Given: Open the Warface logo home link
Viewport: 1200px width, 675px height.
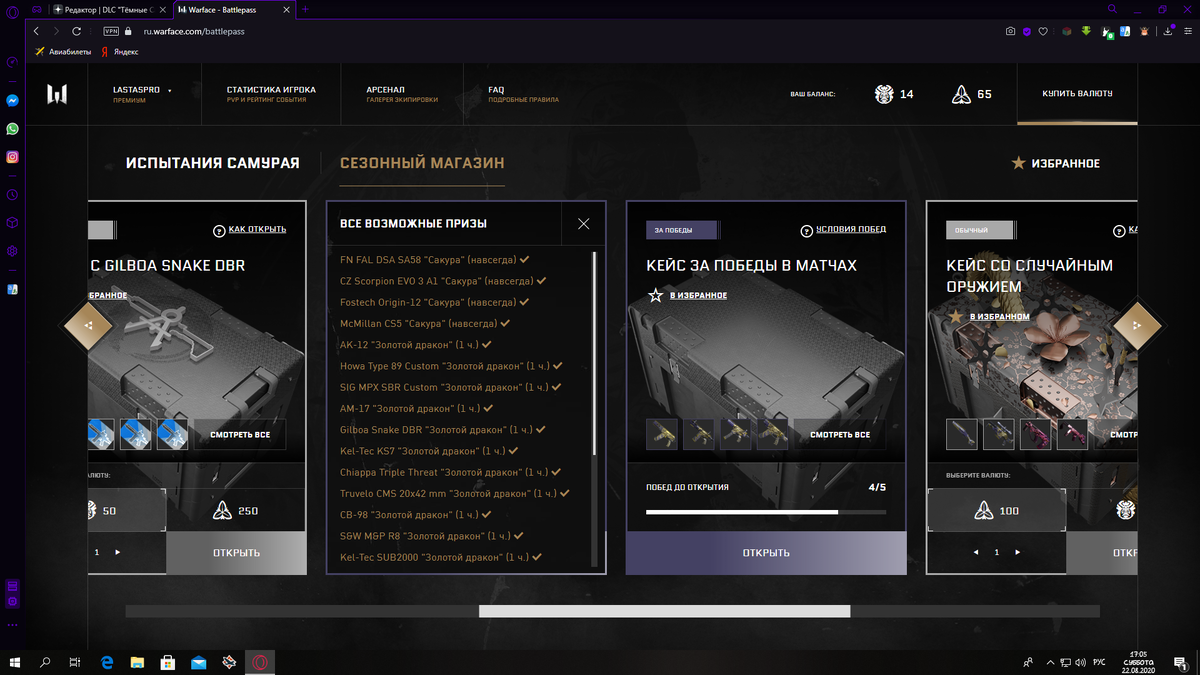Looking at the screenshot, I should (x=57, y=94).
